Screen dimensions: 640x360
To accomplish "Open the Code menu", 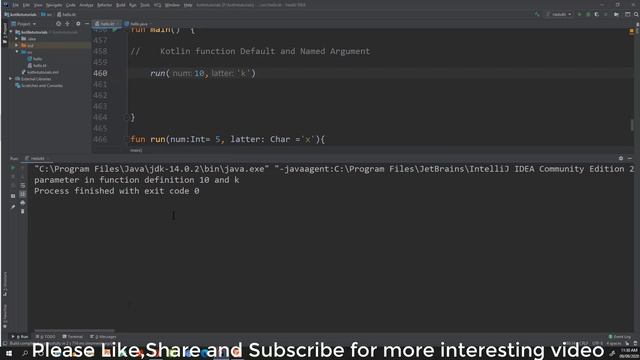I will click(x=71, y=5).
